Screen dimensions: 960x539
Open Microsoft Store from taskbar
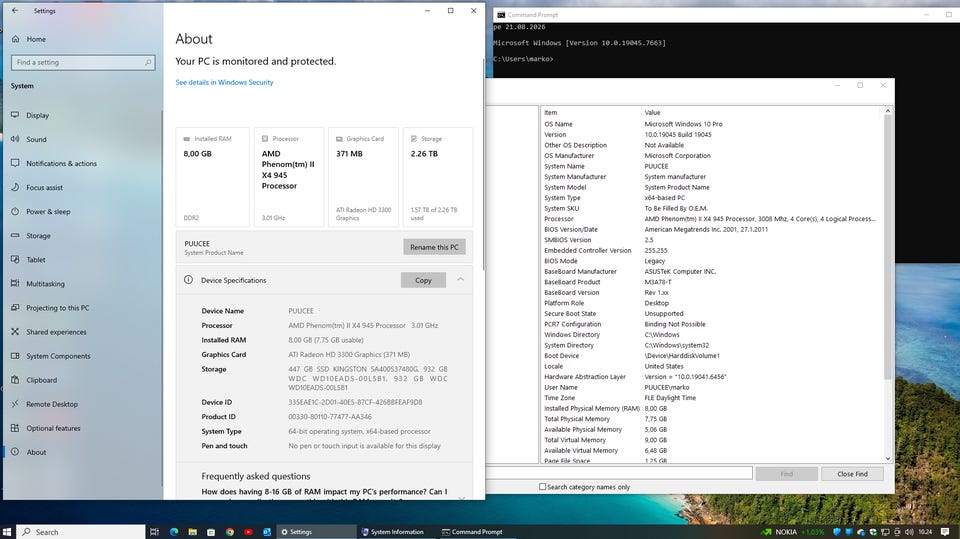(x=211, y=532)
